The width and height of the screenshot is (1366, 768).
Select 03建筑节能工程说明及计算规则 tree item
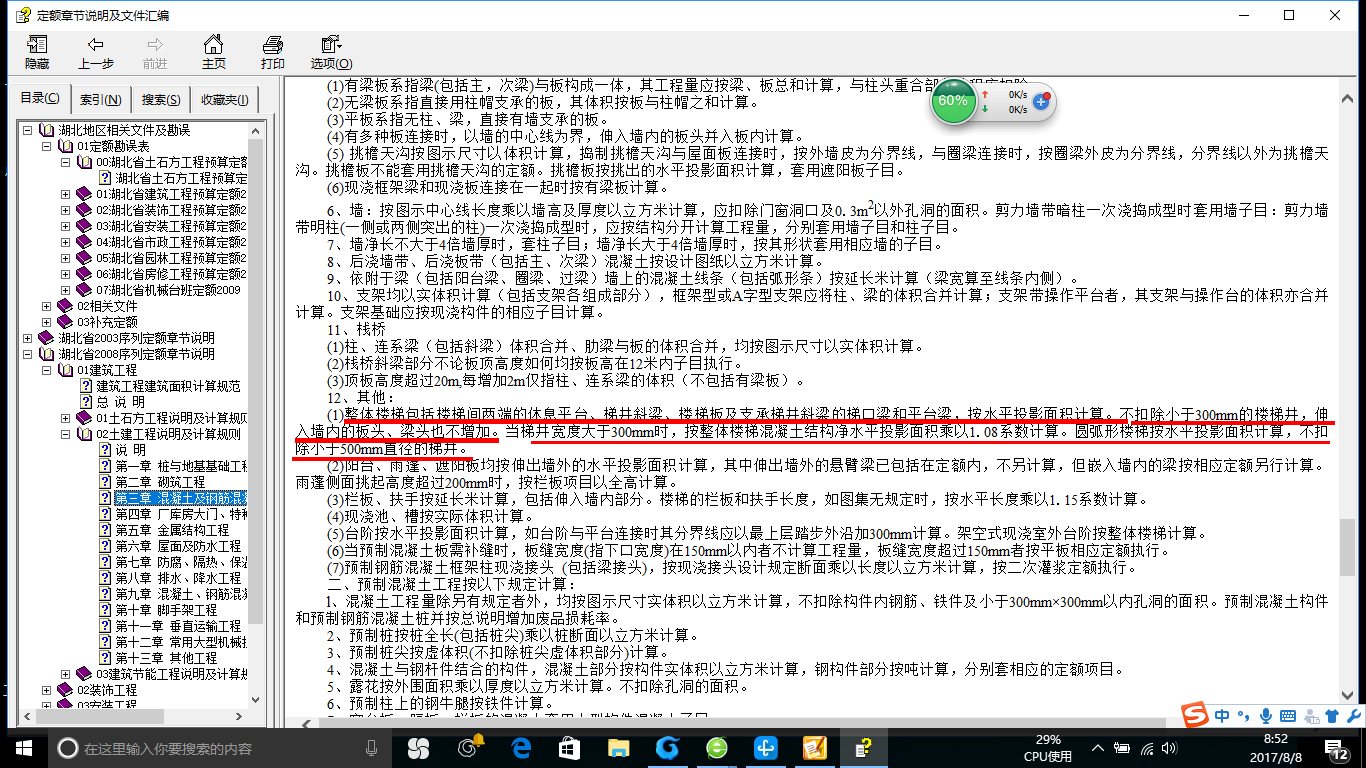171,674
